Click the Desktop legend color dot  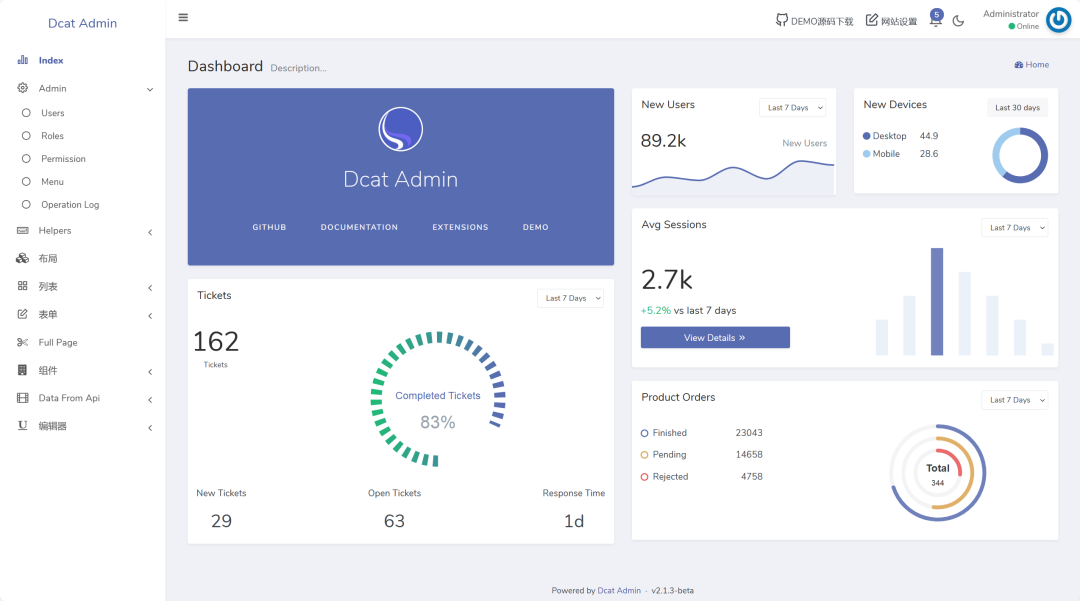point(866,136)
